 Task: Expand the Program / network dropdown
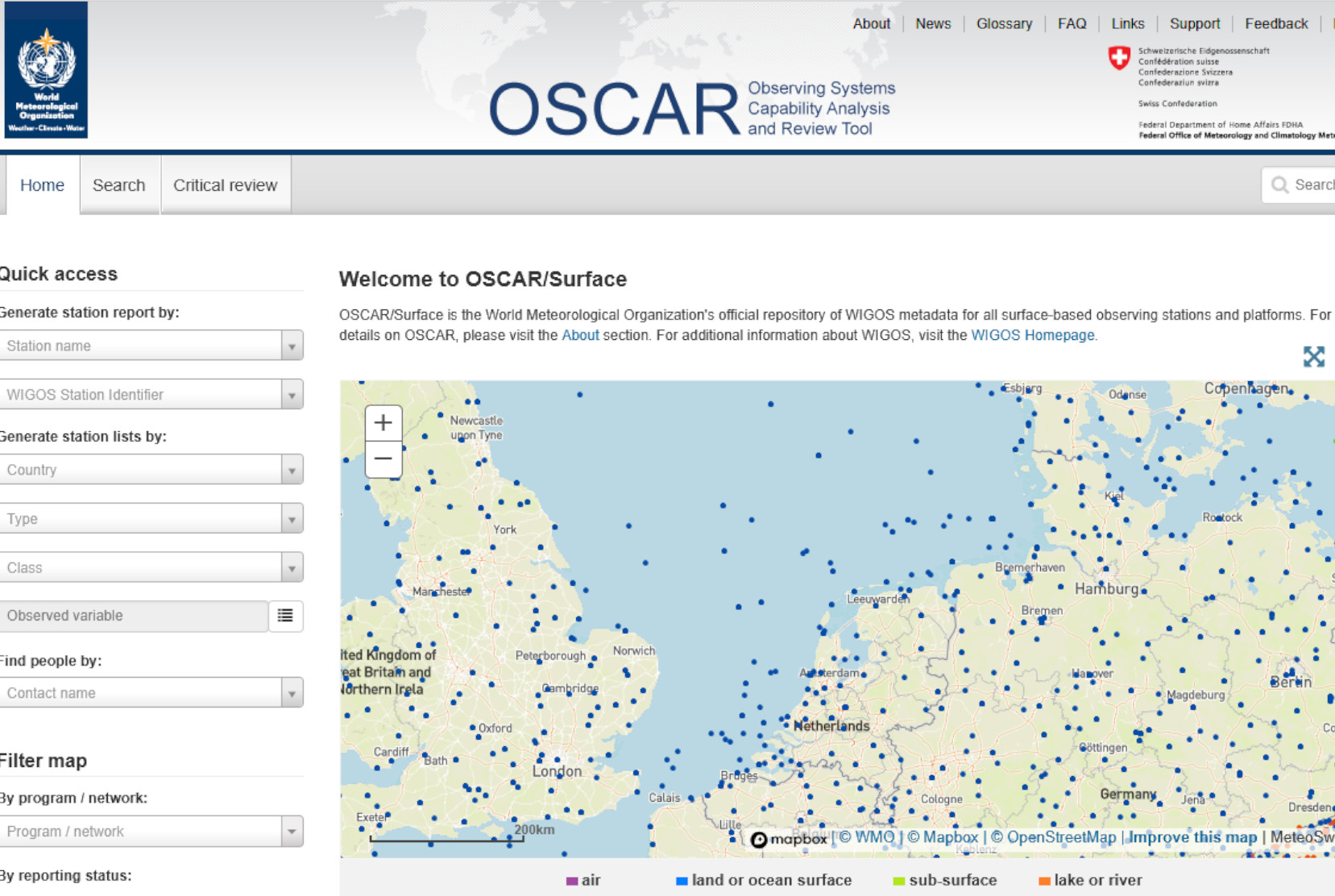[151, 832]
